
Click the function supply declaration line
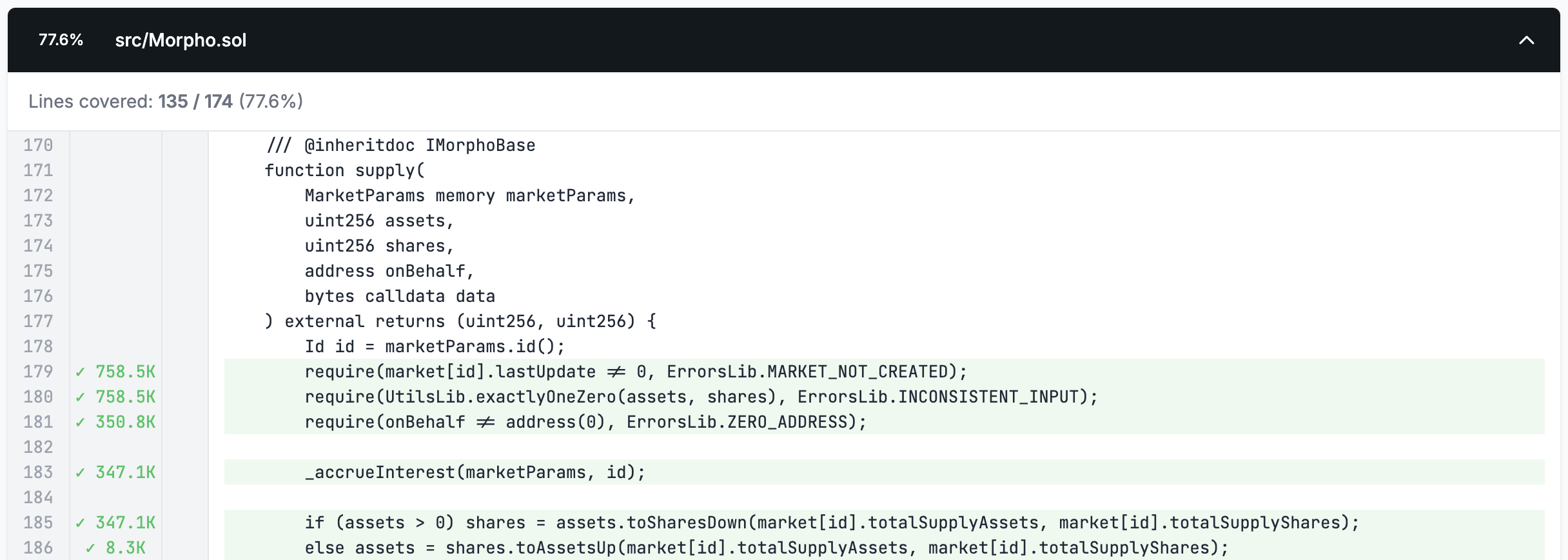pyautogui.click(x=345, y=170)
